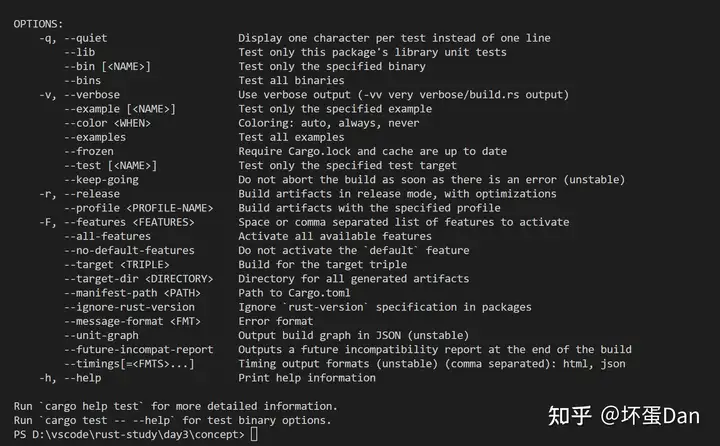Image resolution: width=720 pixels, height=446 pixels.
Task: Click the --future-incompat-report option
Action: pos(139,350)
